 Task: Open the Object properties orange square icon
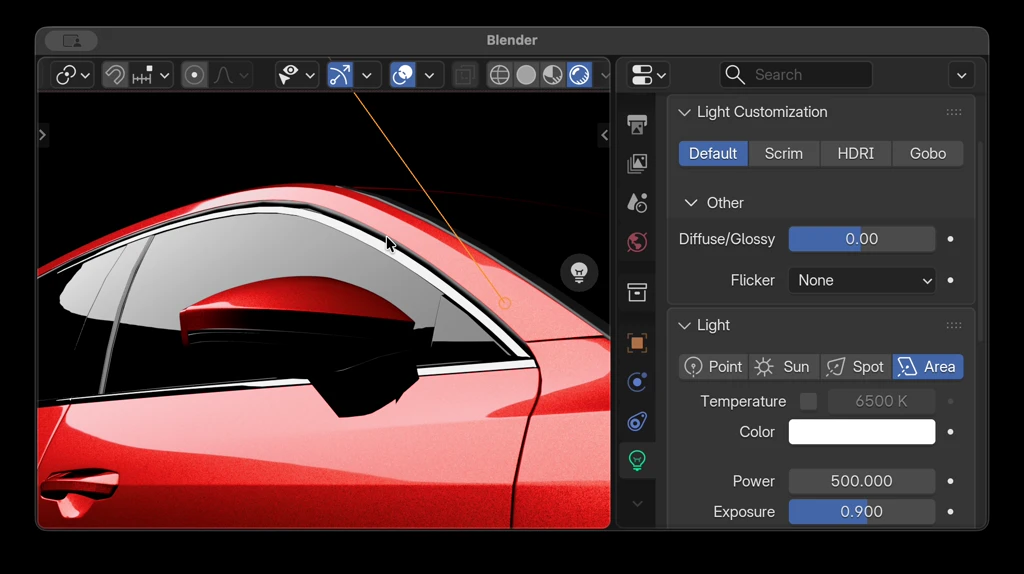(637, 343)
